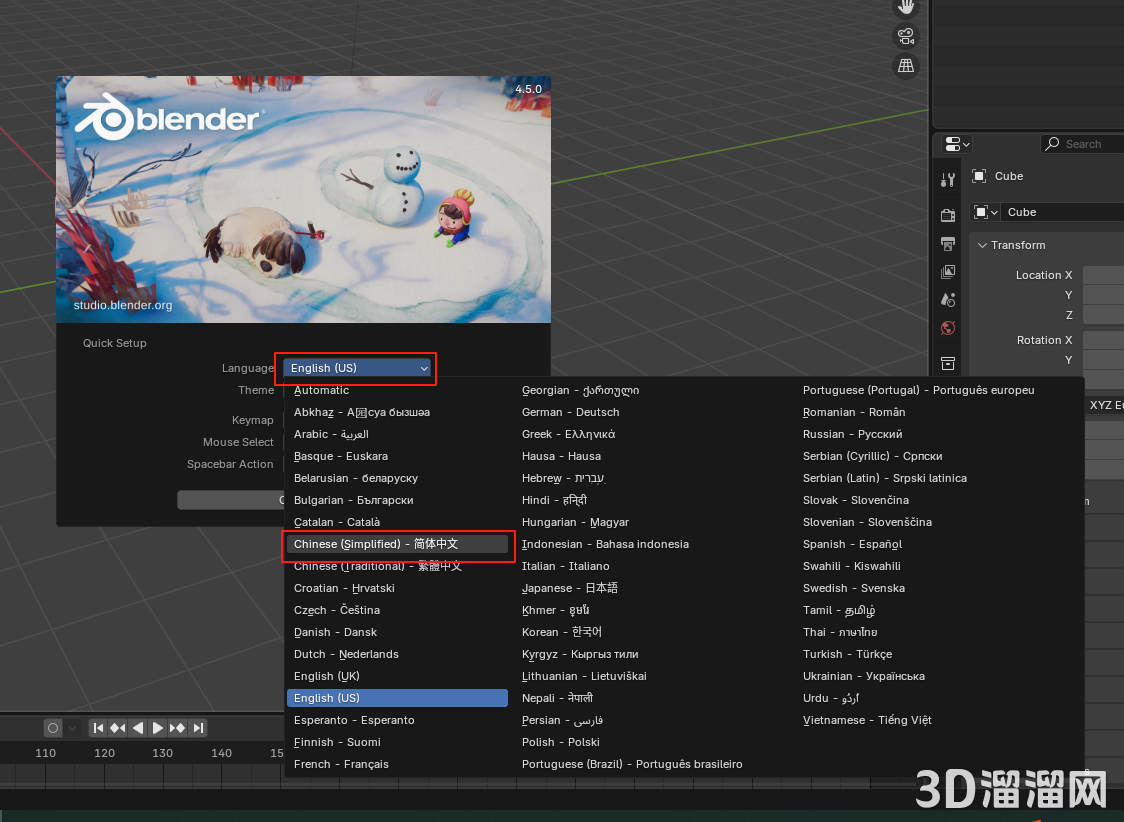This screenshot has height=822, width=1124.
Task: Open the View Layer properties tab
Action: pyautogui.click(x=947, y=271)
